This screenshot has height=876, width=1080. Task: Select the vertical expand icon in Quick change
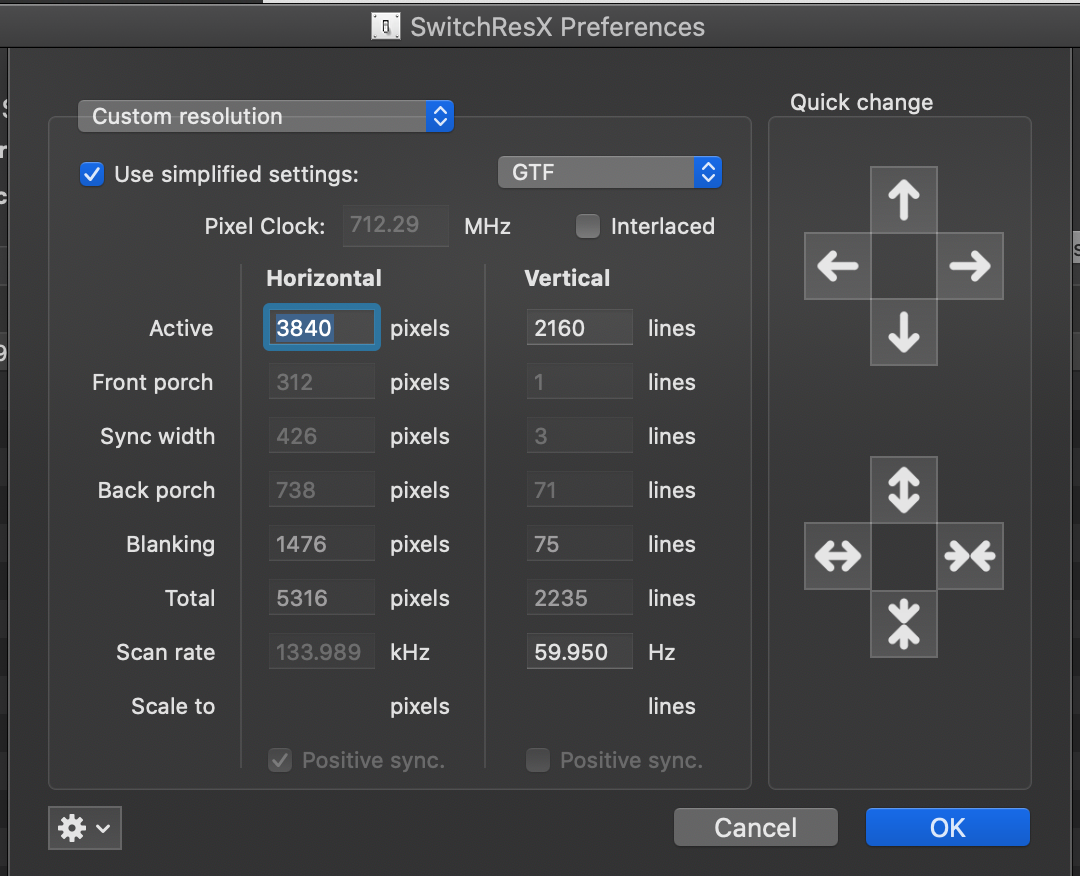click(903, 489)
